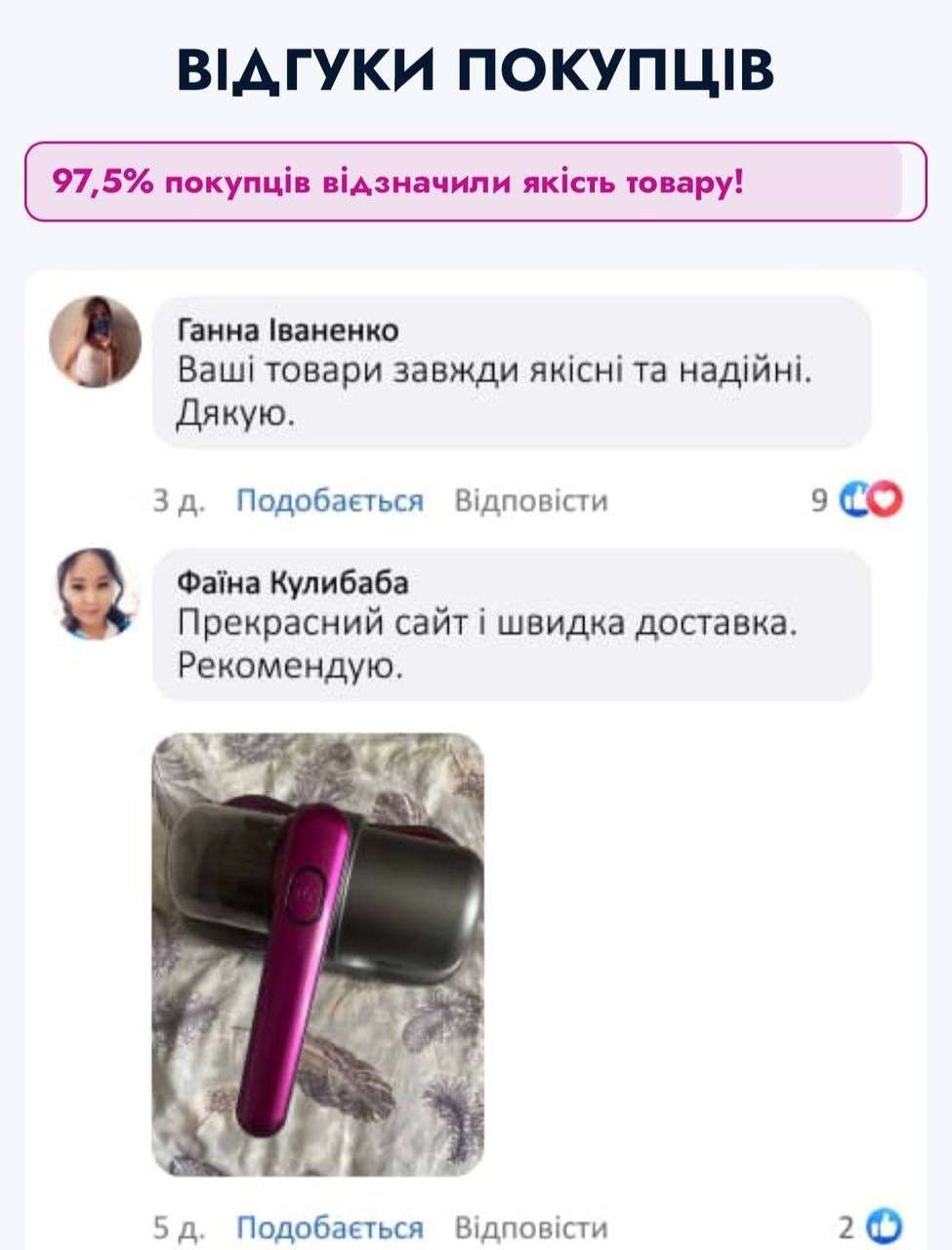The height and width of the screenshot is (1250, 952).
Task: Select the comment text "Прекрасний сайт і швидка доставка"
Action: (x=486, y=624)
